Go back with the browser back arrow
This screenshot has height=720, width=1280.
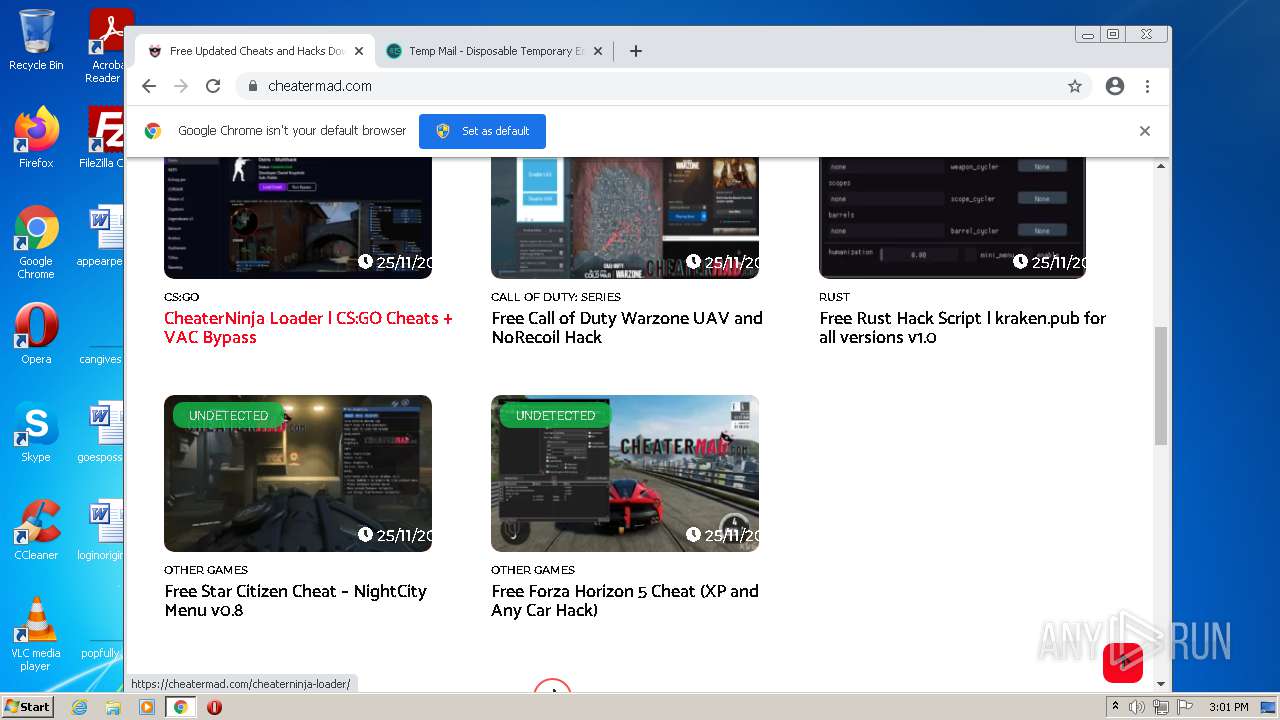pyautogui.click(x=149, y=86)
